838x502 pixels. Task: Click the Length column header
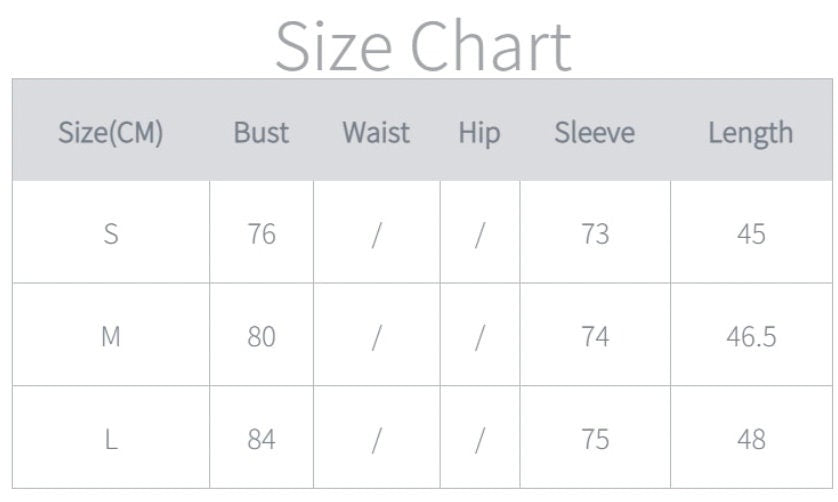tap(750, 132)
